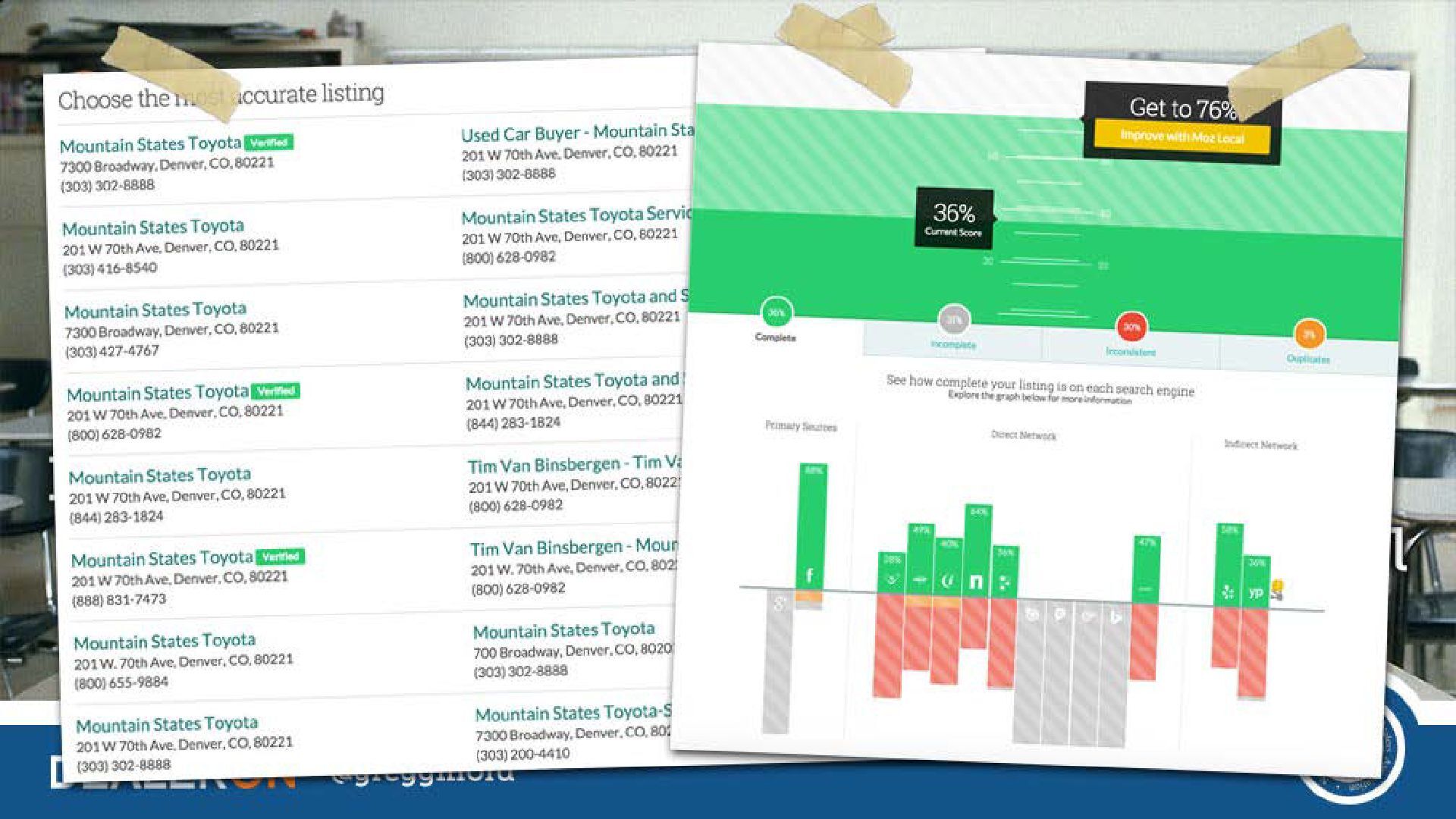Click Verified badge on the (800) 628-0982 Mountain States Toyota listing
1456x819 pixels.
tap(276, 391)
